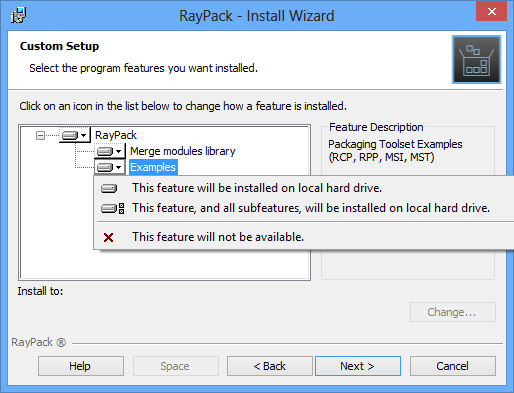The height and width of the screenshot is (393, 514).
Task: Select the Merge modules library item
Action: coord(183,151)
